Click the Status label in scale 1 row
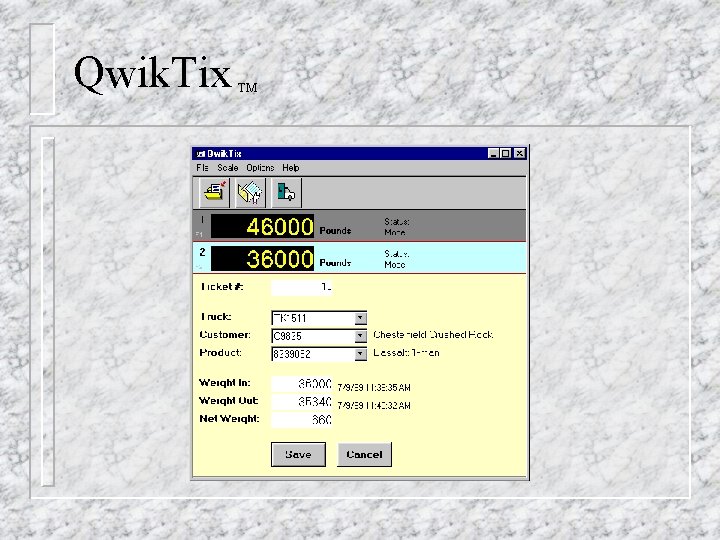This screenshot has width=720, height=540. click(x=397, y=221)
